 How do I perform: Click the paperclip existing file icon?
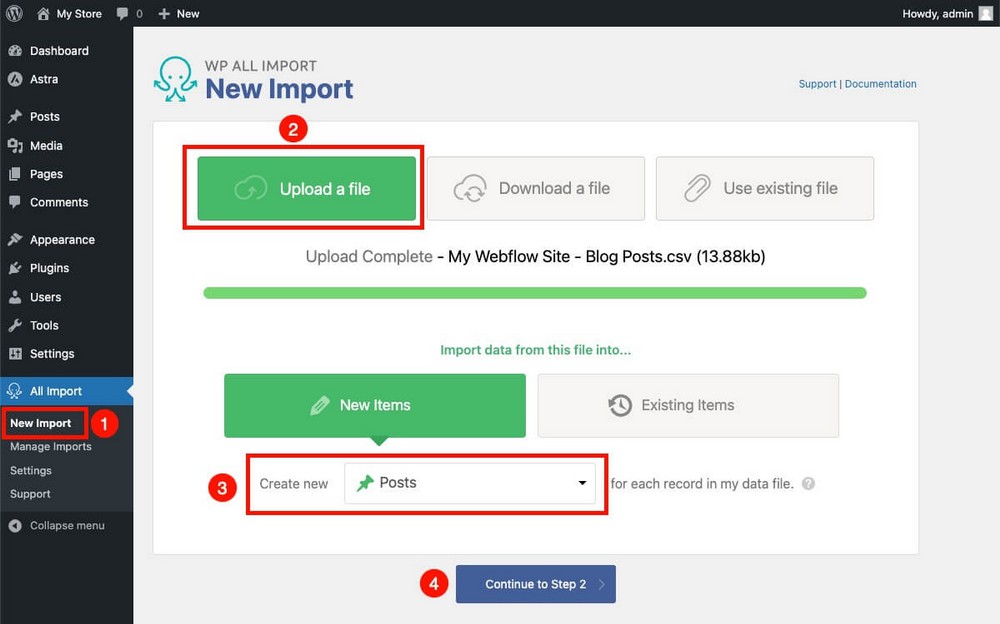(x=697, y=188)
